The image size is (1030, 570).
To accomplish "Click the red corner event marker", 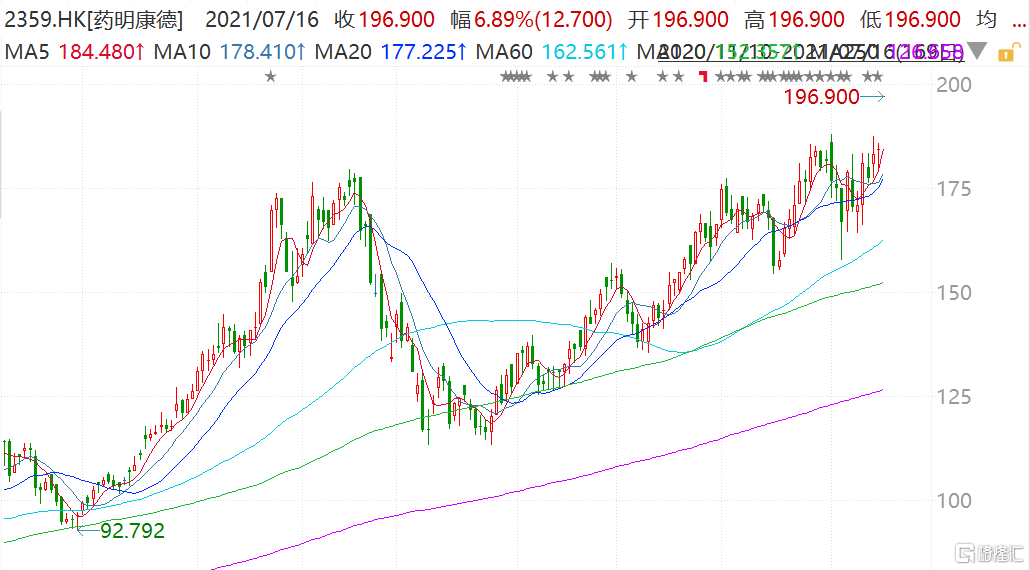I will 704,76.
